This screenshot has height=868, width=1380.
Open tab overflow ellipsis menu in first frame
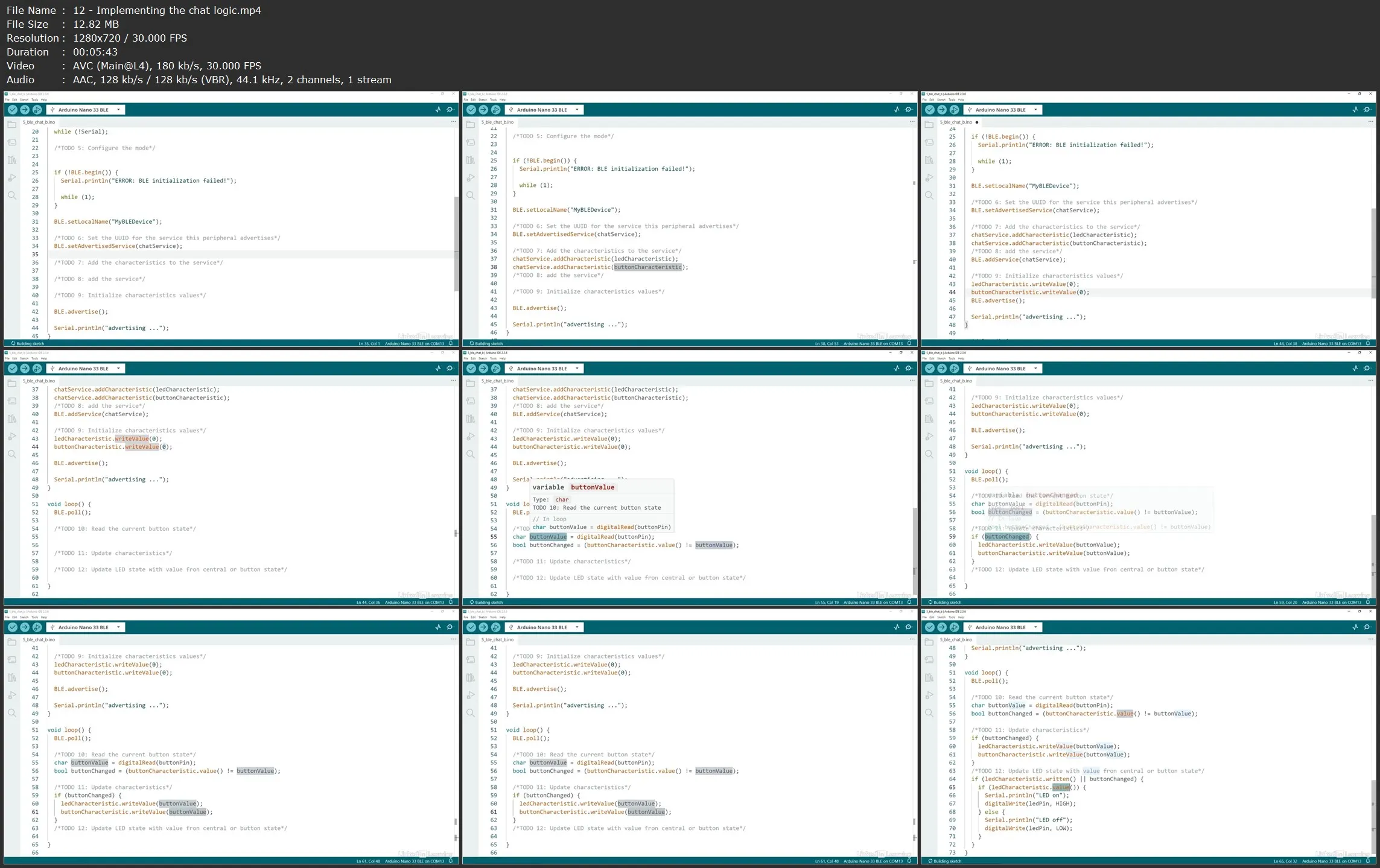click(x=453, y=122)
